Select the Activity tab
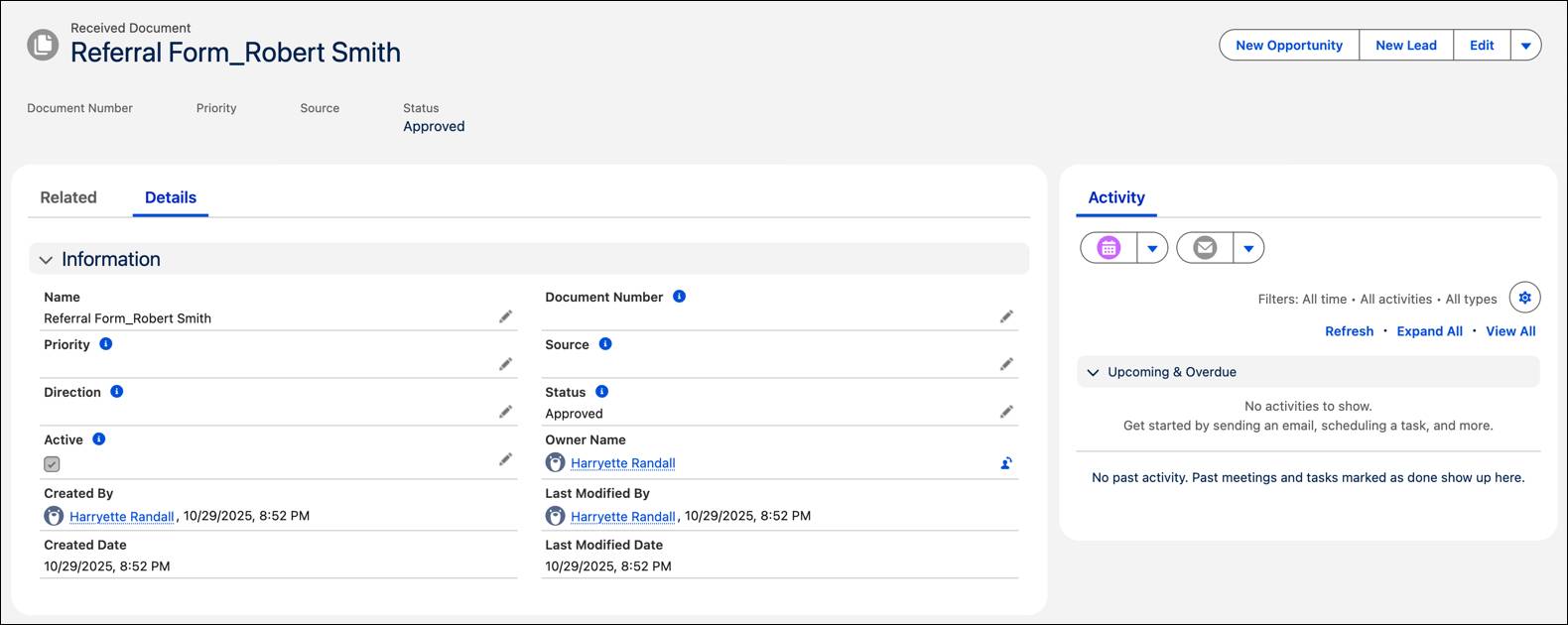 [1116, 197]
